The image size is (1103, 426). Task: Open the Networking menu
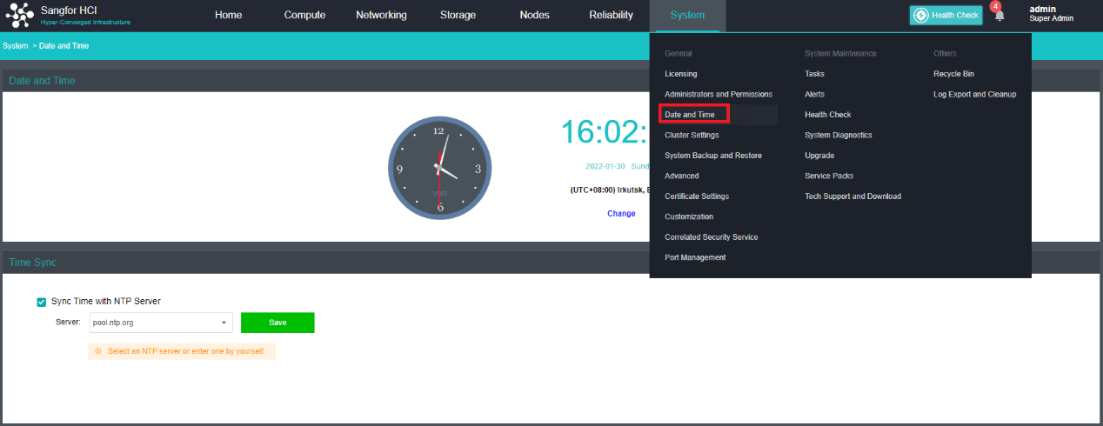coord(381,15)
